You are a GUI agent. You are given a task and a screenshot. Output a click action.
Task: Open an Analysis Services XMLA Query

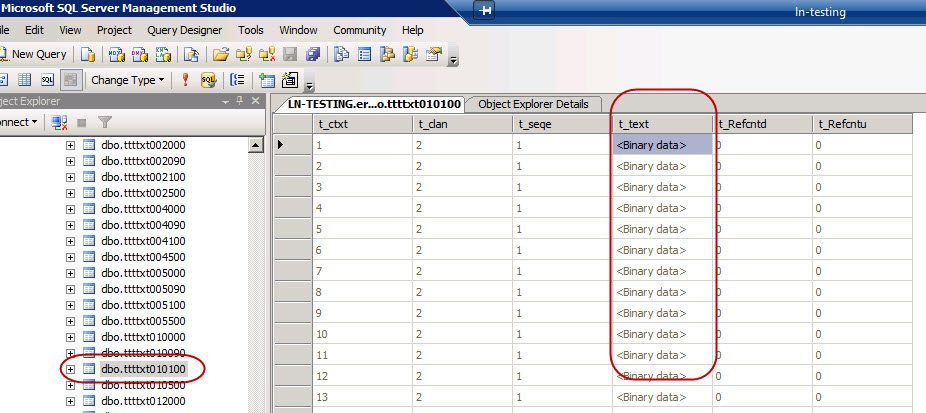[x=163, y=55]
